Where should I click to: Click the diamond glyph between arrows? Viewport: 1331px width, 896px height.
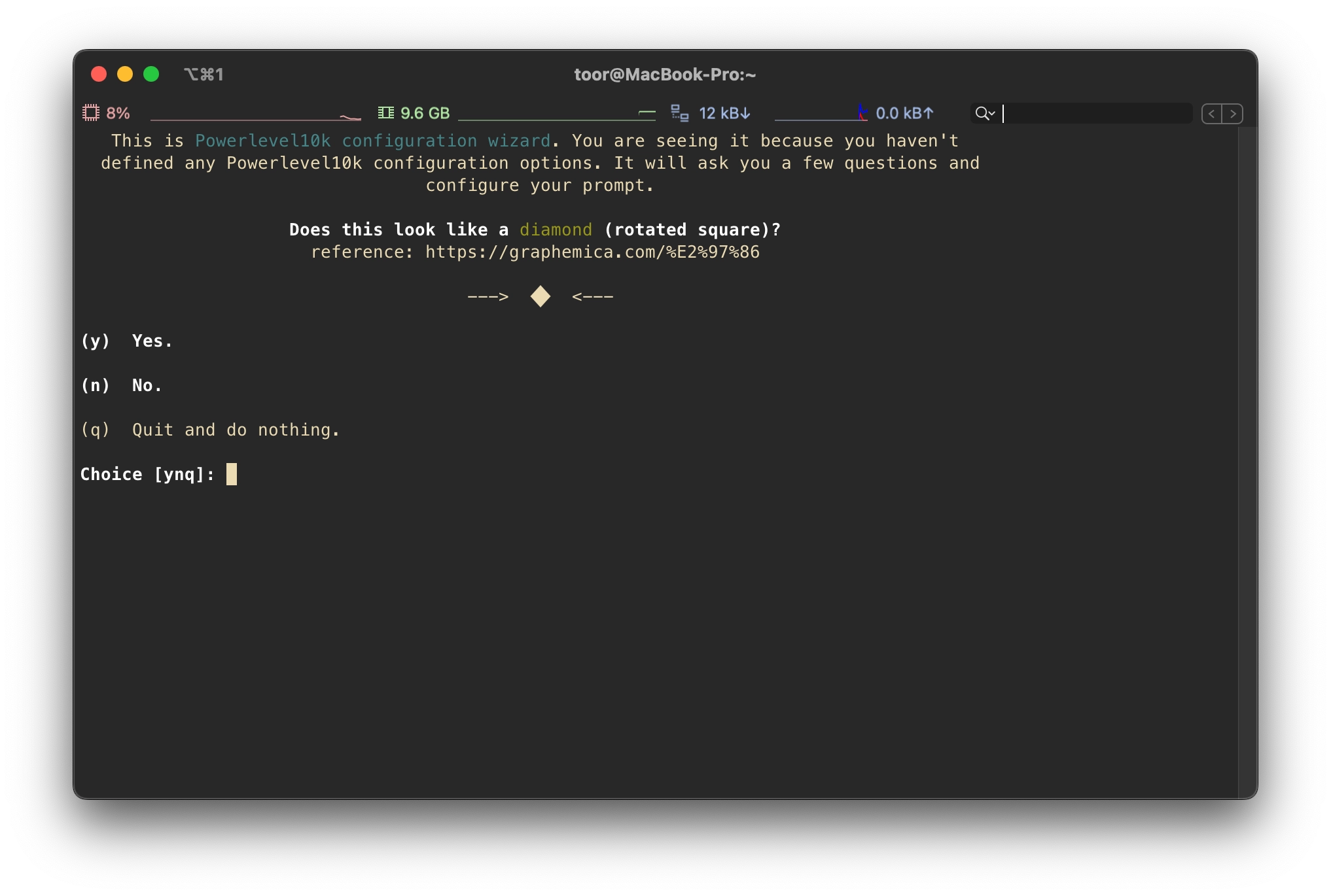pyautogui.click(x=540, y=296)
